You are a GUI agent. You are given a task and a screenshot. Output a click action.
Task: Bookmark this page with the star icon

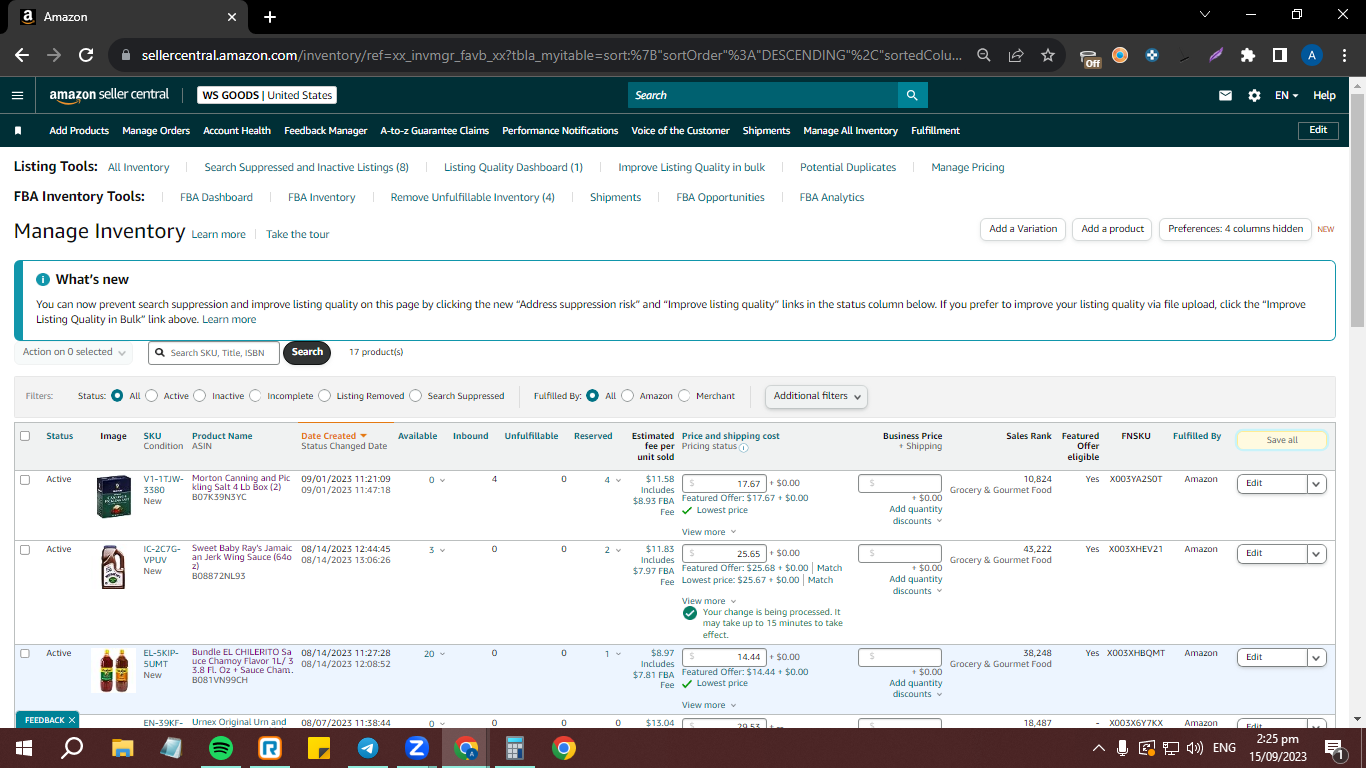pos(1047,55)
